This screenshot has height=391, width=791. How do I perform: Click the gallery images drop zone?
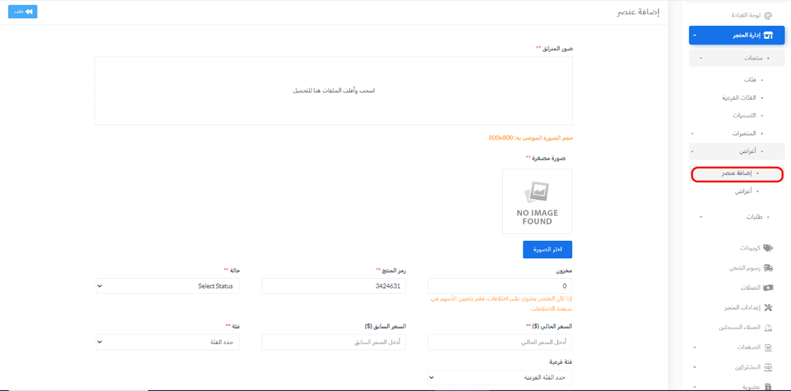coord(333,90)
